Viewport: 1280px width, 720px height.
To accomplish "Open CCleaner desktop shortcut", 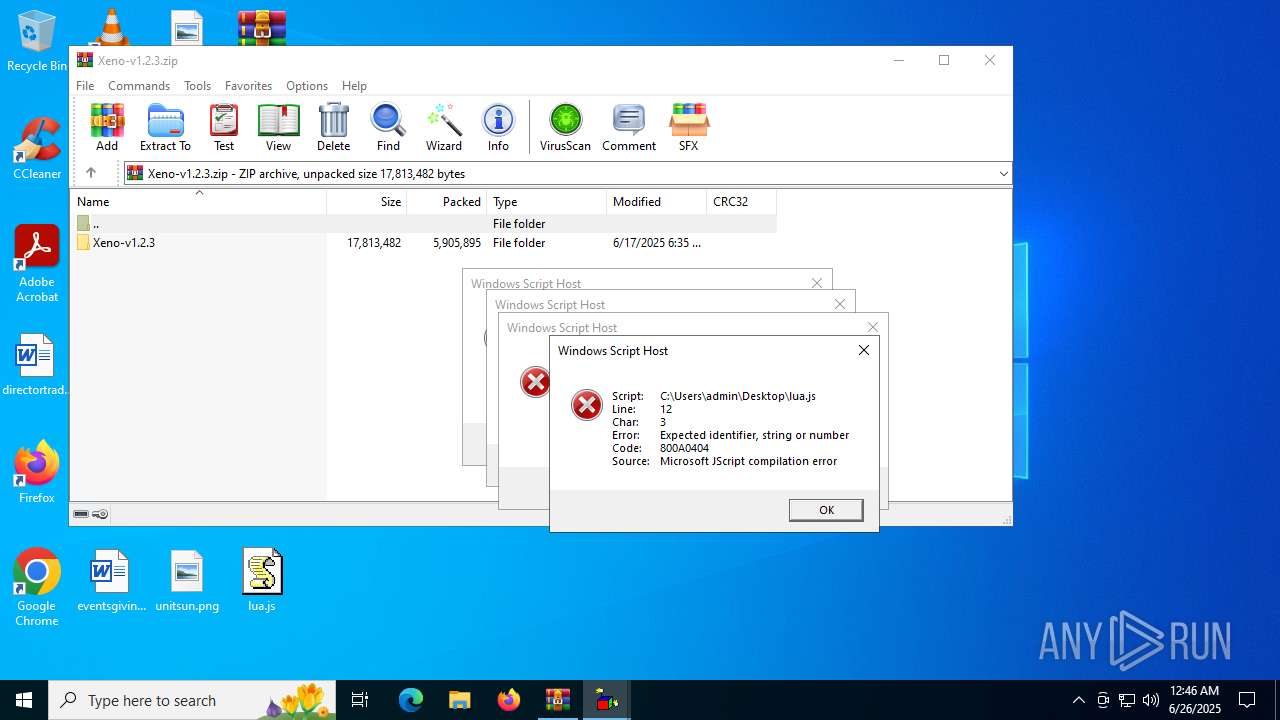I will (x=37, y=149).
